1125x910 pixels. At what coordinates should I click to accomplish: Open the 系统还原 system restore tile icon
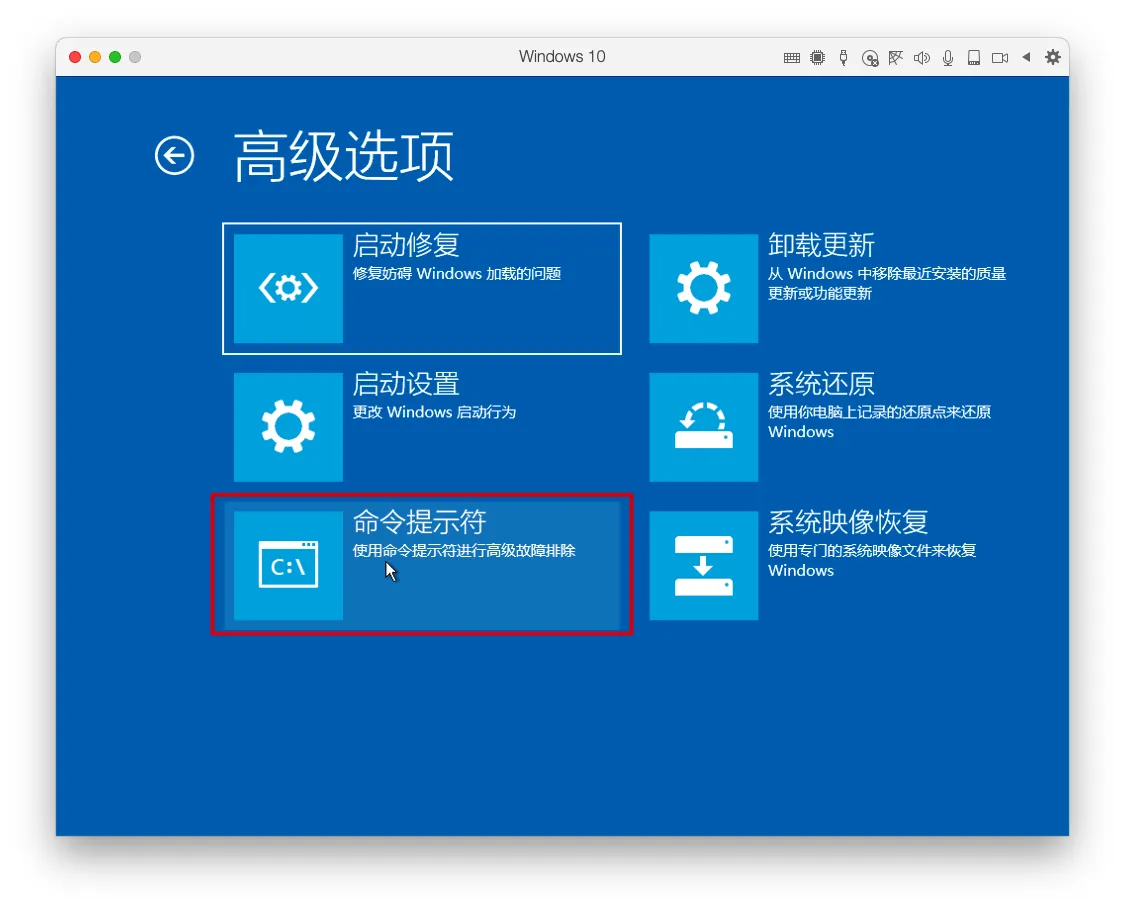point(703,427)
